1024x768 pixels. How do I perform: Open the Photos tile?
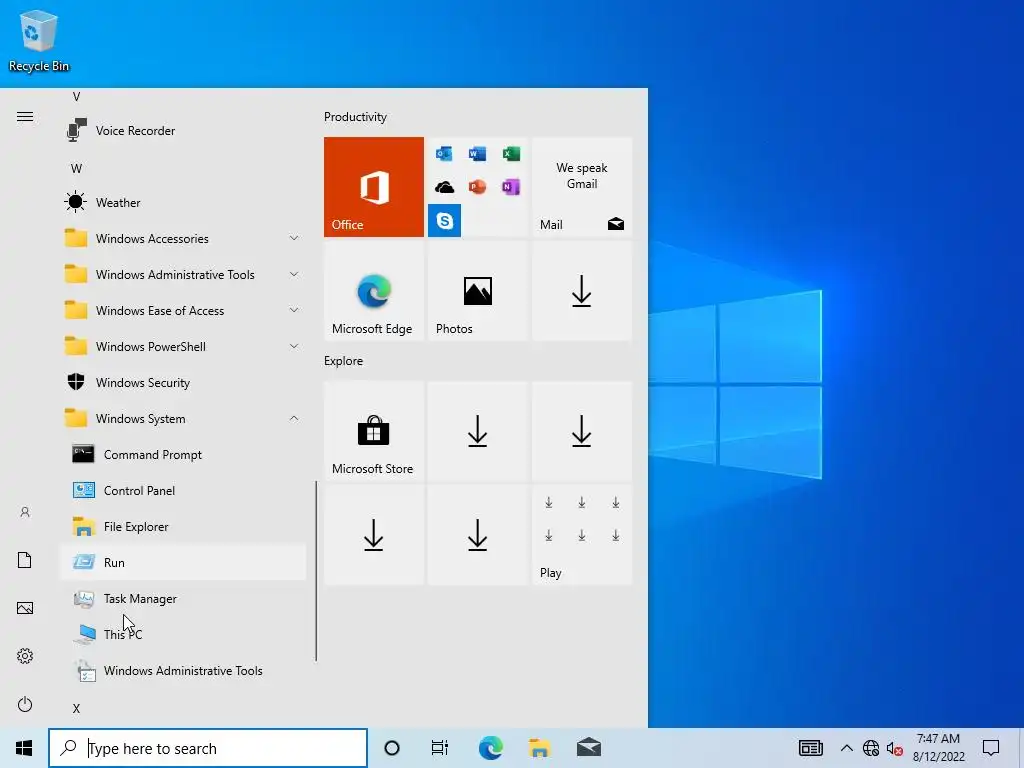pyautogui.click(x=477, y=291)
